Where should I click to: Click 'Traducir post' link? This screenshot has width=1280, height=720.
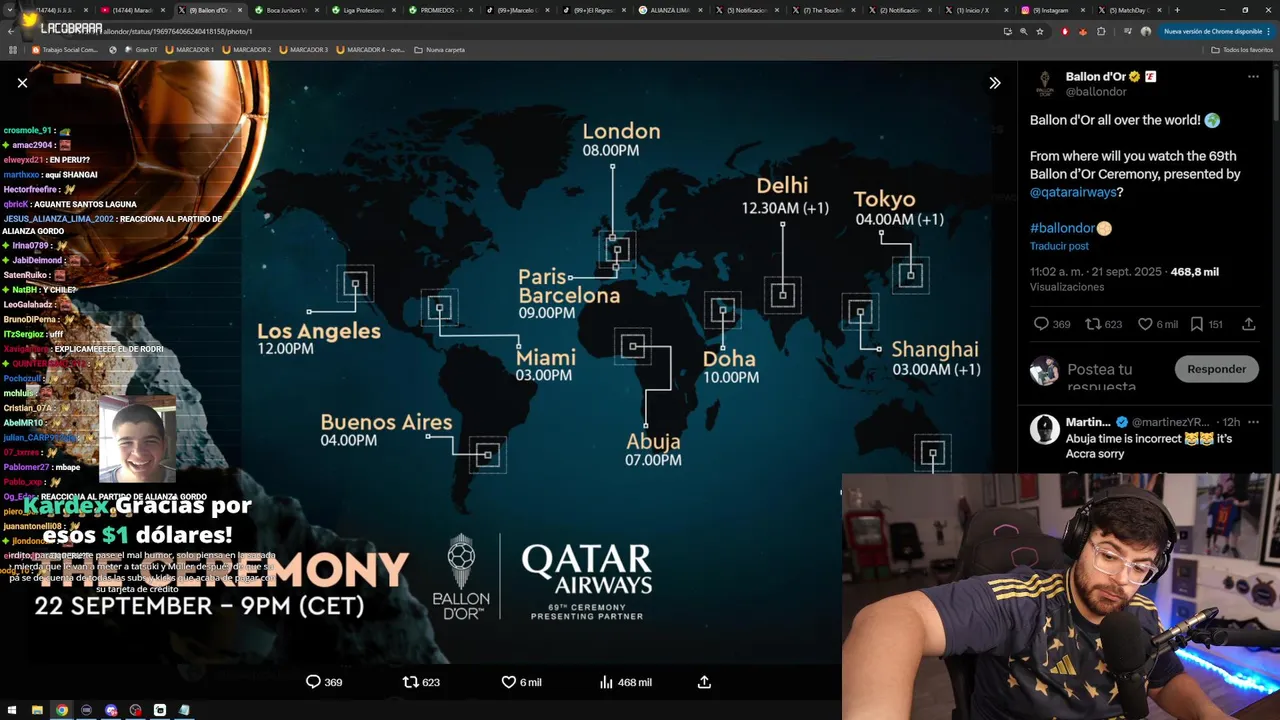(1059, 246)
